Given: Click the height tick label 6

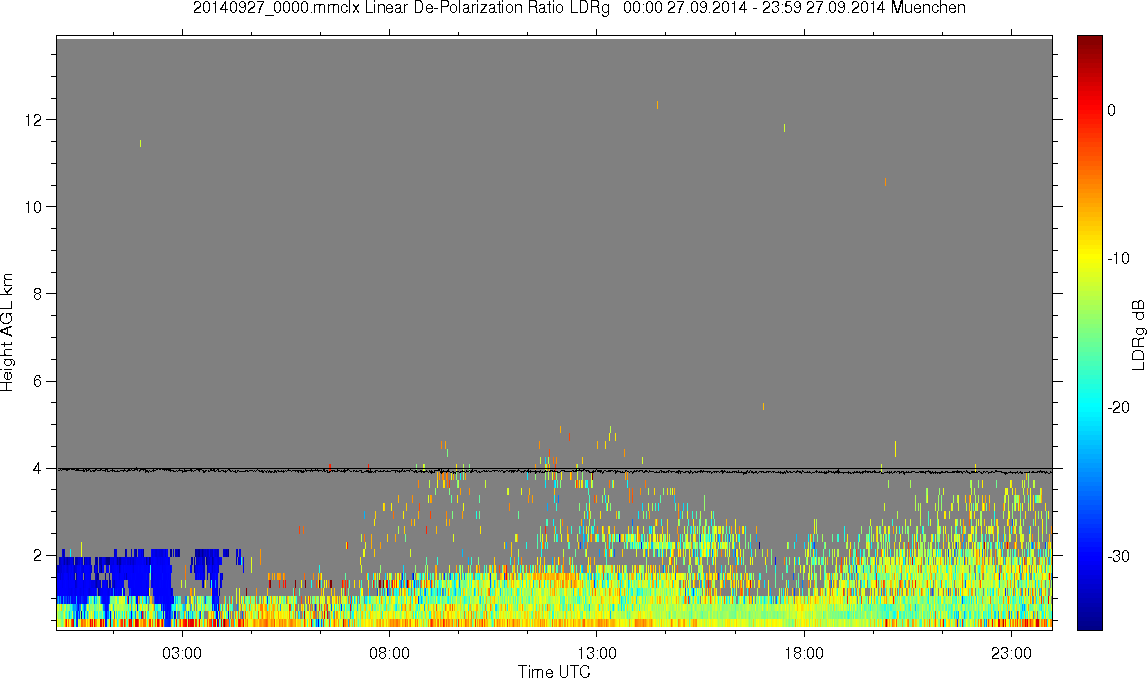Looking at the screenshot, I should [x=37, y=381].
